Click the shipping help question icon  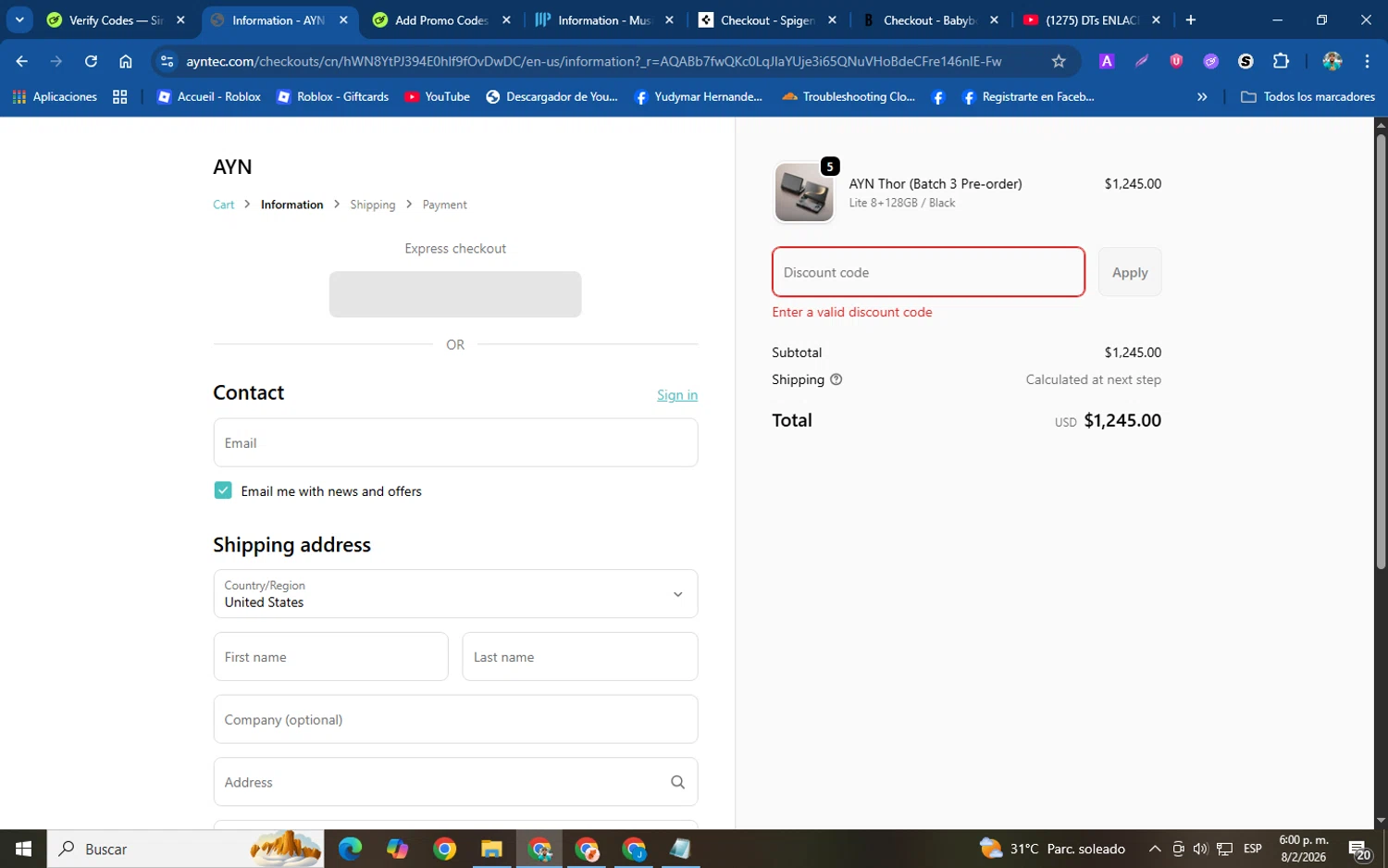coord(836,379)
